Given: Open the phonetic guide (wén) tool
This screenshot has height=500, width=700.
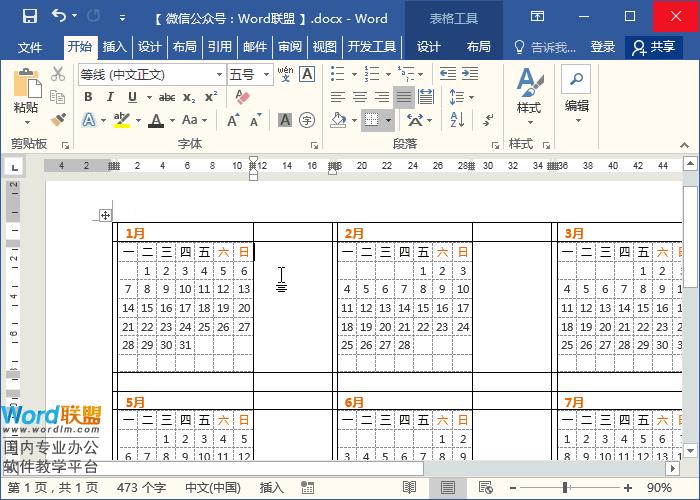Looking at the screenshot, I should click(x=285, y=74).
